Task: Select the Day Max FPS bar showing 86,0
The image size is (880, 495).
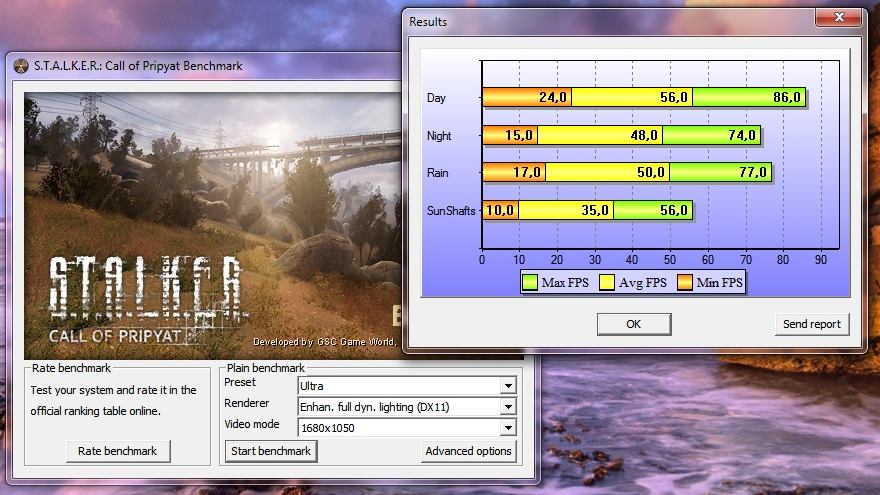Action: 748,97
